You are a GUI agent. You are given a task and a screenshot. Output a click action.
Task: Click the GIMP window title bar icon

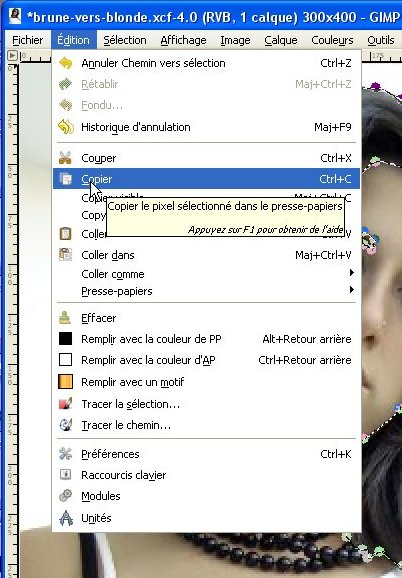coord(15,17)
